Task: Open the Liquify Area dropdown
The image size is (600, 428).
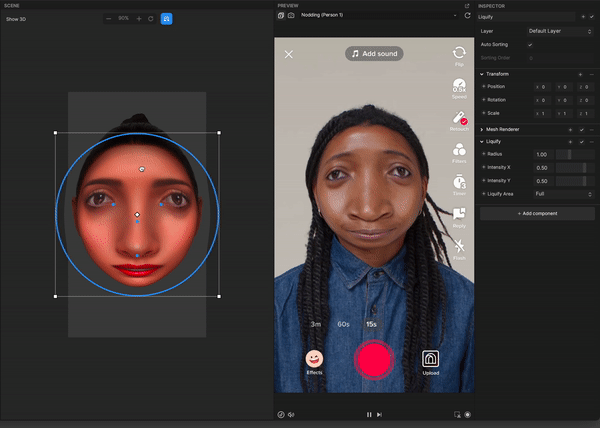Action: pos(564,194)
